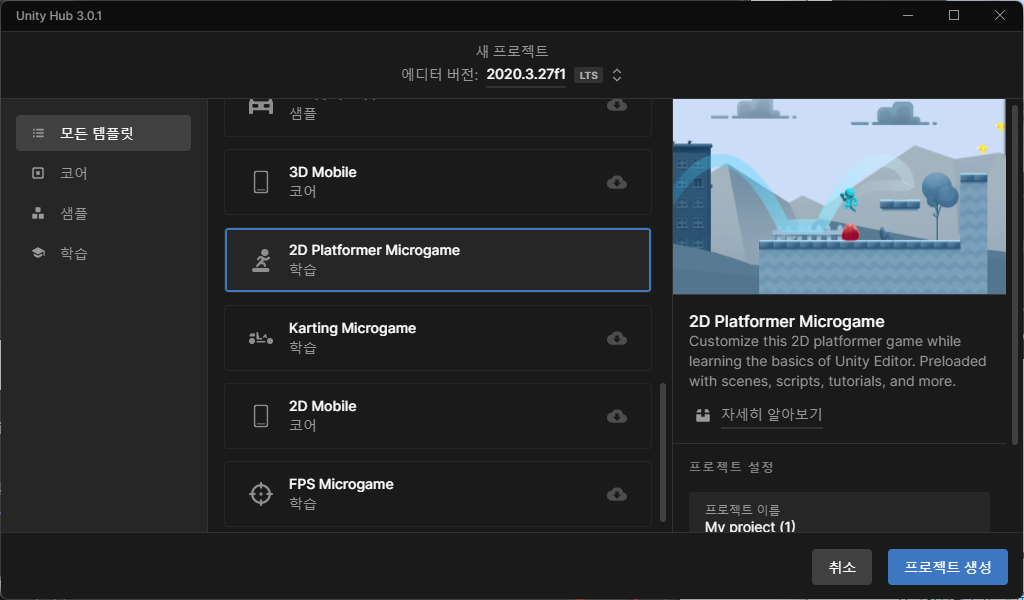Close the Unity Hub window

(1000, 16)
